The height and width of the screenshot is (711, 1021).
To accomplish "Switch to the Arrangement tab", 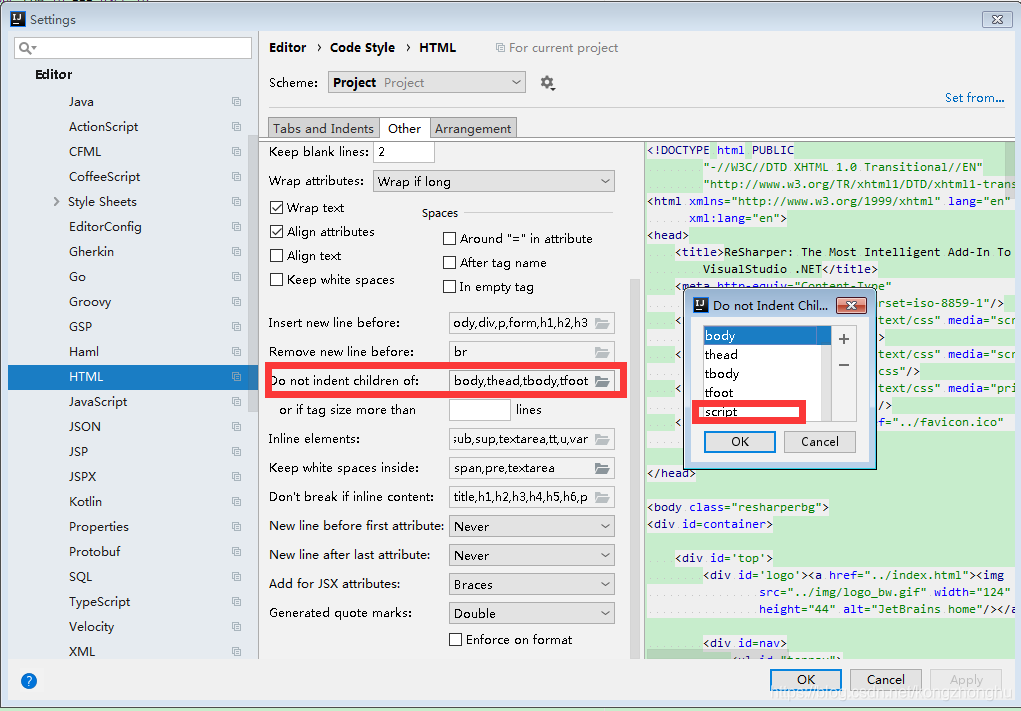I will pos(473,128).
